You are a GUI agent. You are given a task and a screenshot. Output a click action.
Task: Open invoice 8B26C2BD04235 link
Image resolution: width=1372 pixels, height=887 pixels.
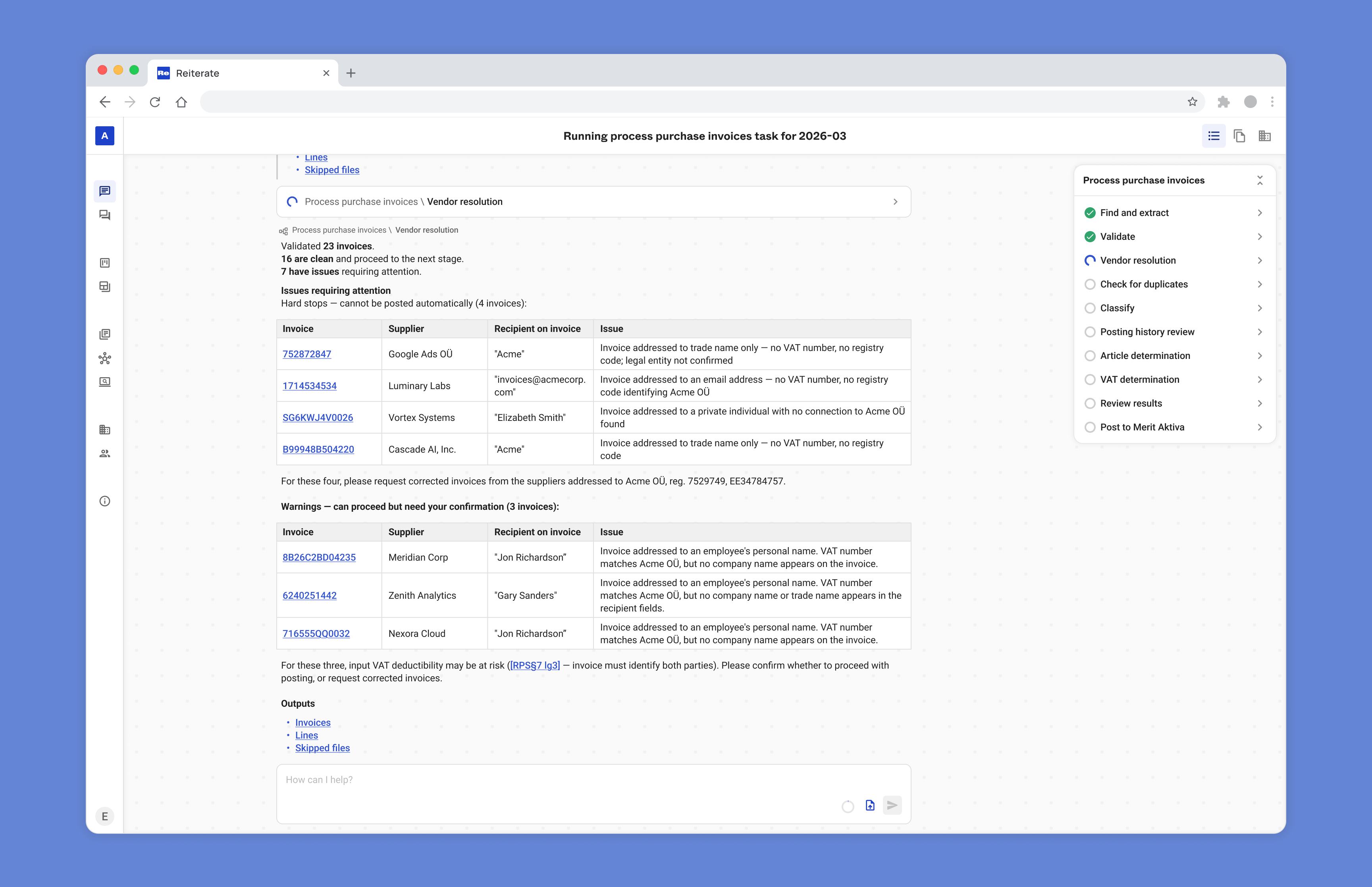click(x=319, y=557)
